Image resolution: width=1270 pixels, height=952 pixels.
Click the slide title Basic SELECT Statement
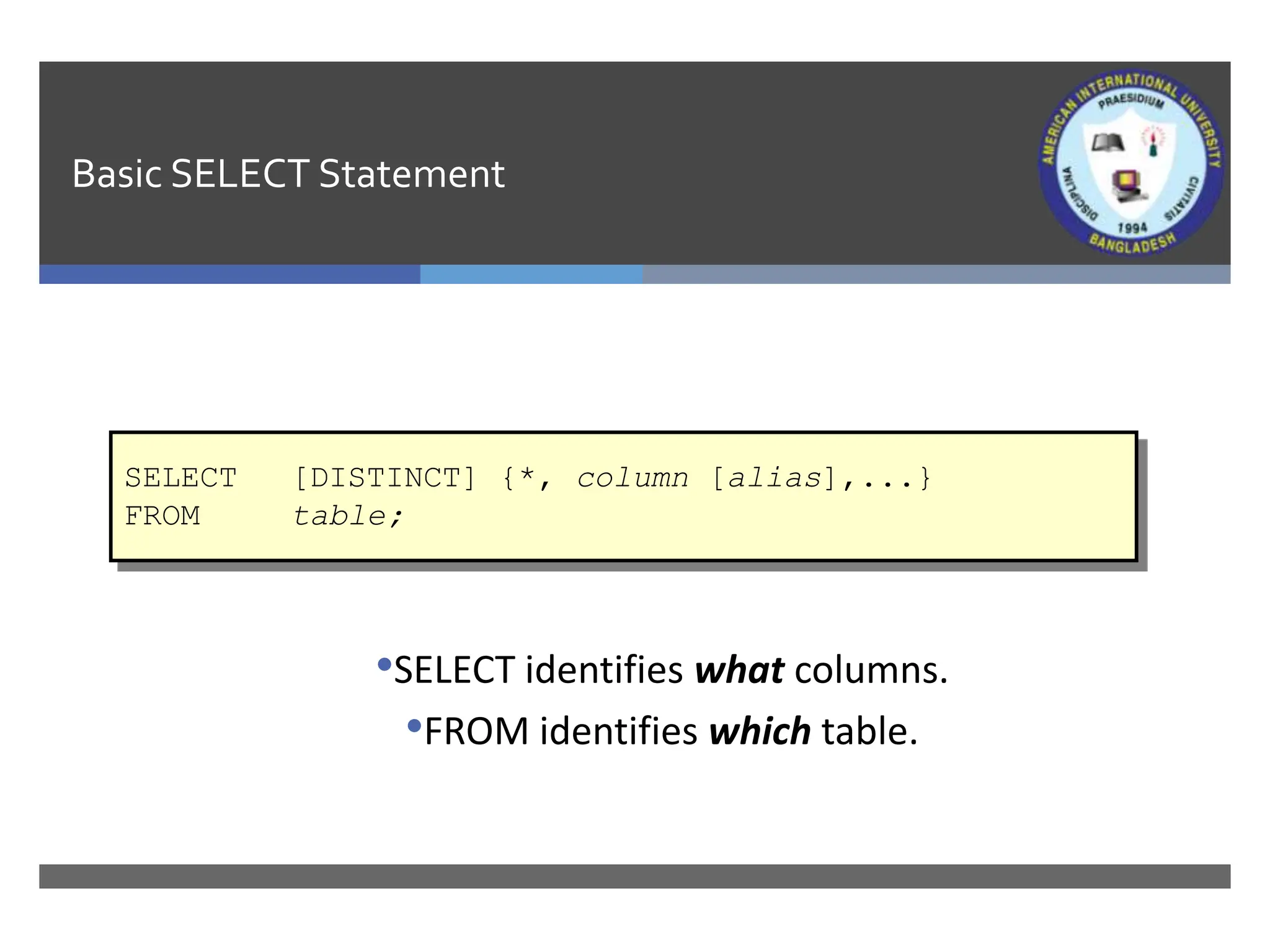pos(288,174)
